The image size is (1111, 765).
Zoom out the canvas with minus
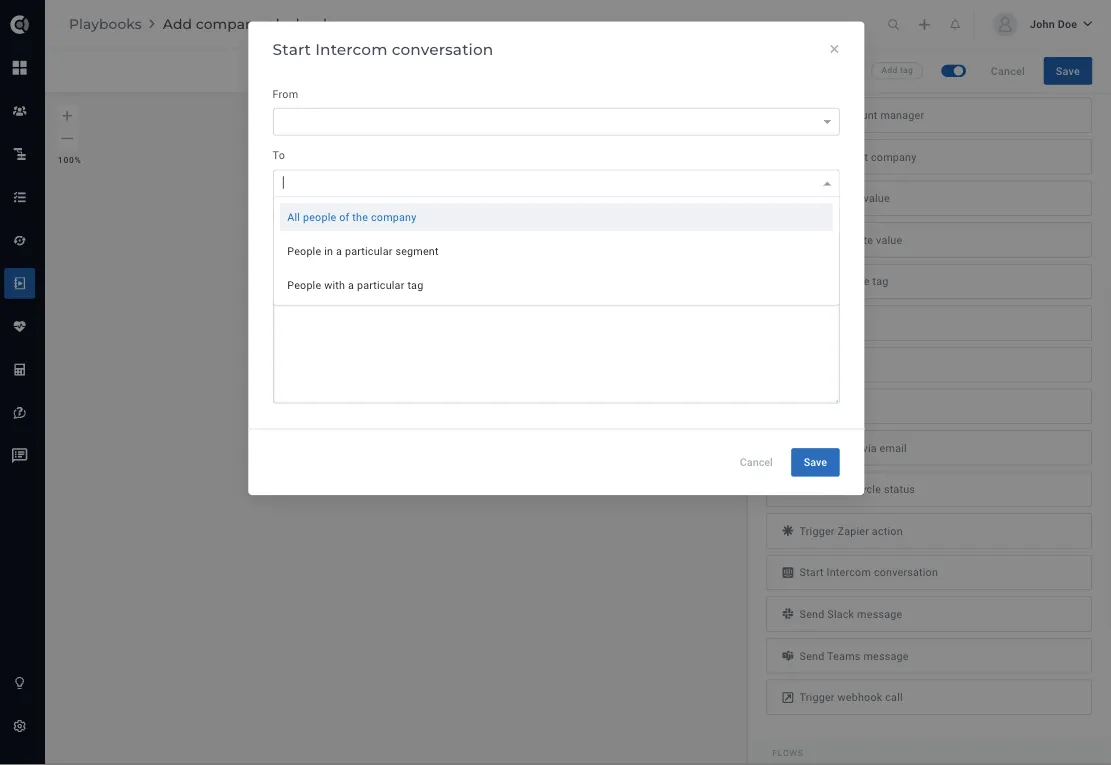pyautogui.click(x=67, y=139)
